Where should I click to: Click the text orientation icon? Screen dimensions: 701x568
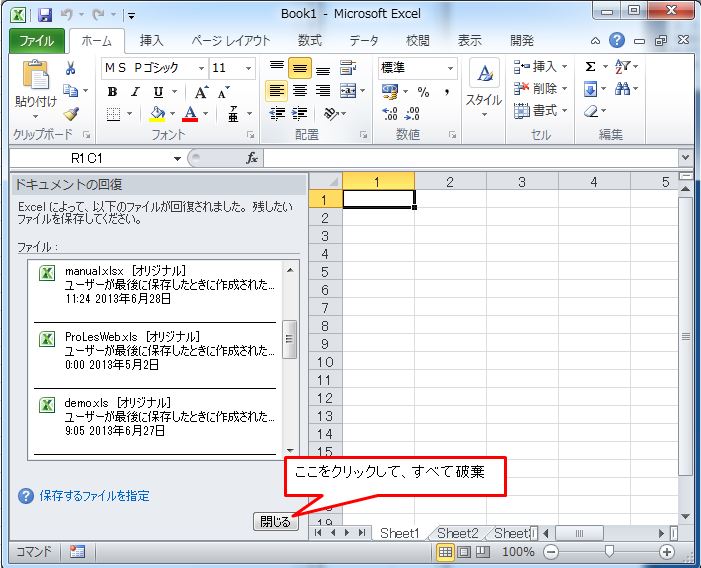pos(331,114)
